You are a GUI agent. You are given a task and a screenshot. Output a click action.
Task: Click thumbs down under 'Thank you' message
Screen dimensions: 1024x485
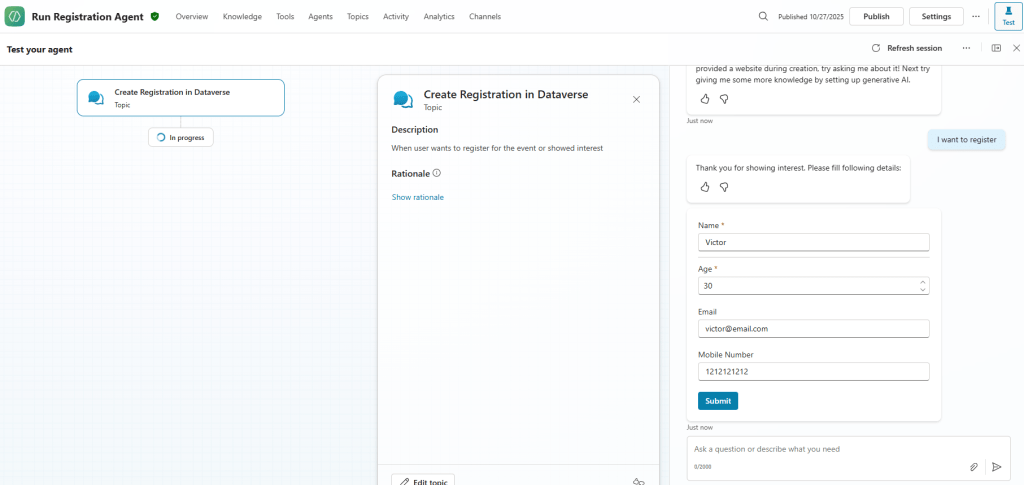pos(724,187)
